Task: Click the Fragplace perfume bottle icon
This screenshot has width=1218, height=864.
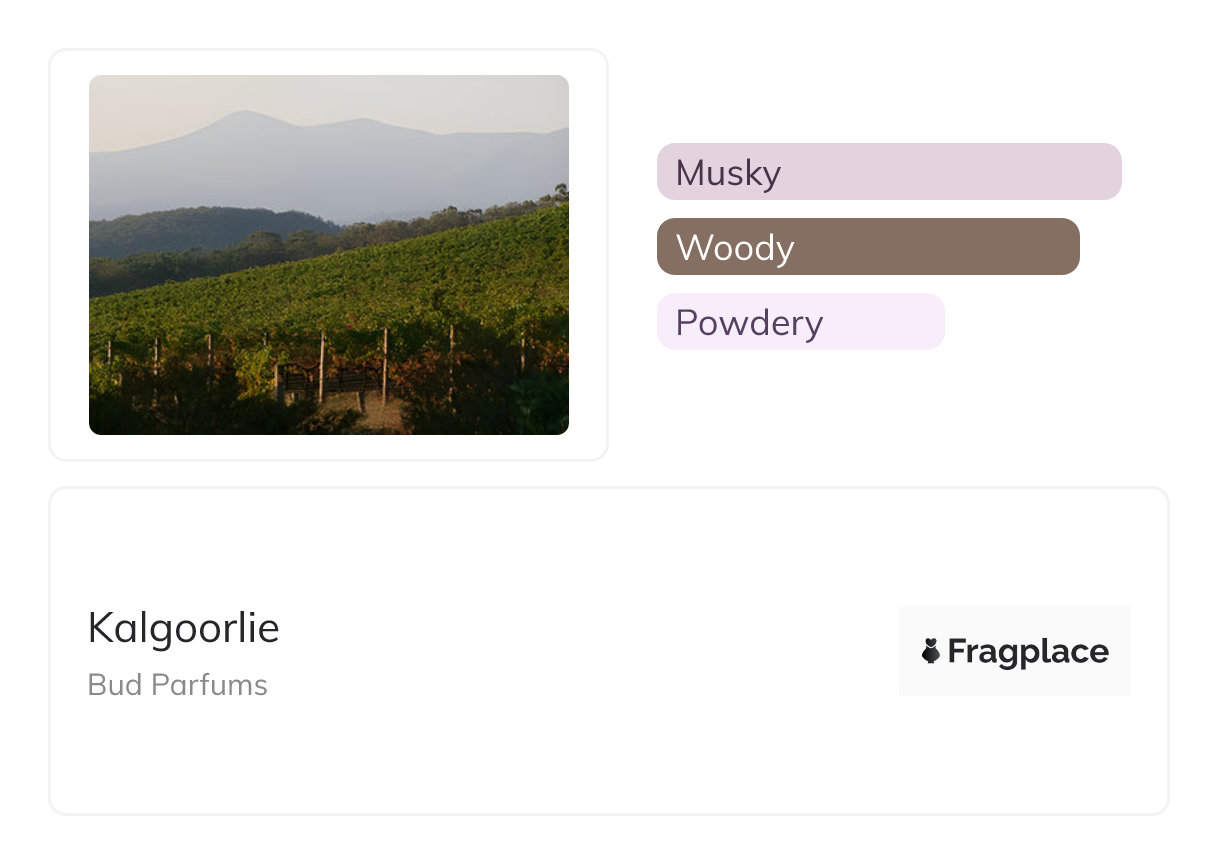Action: 931,652
